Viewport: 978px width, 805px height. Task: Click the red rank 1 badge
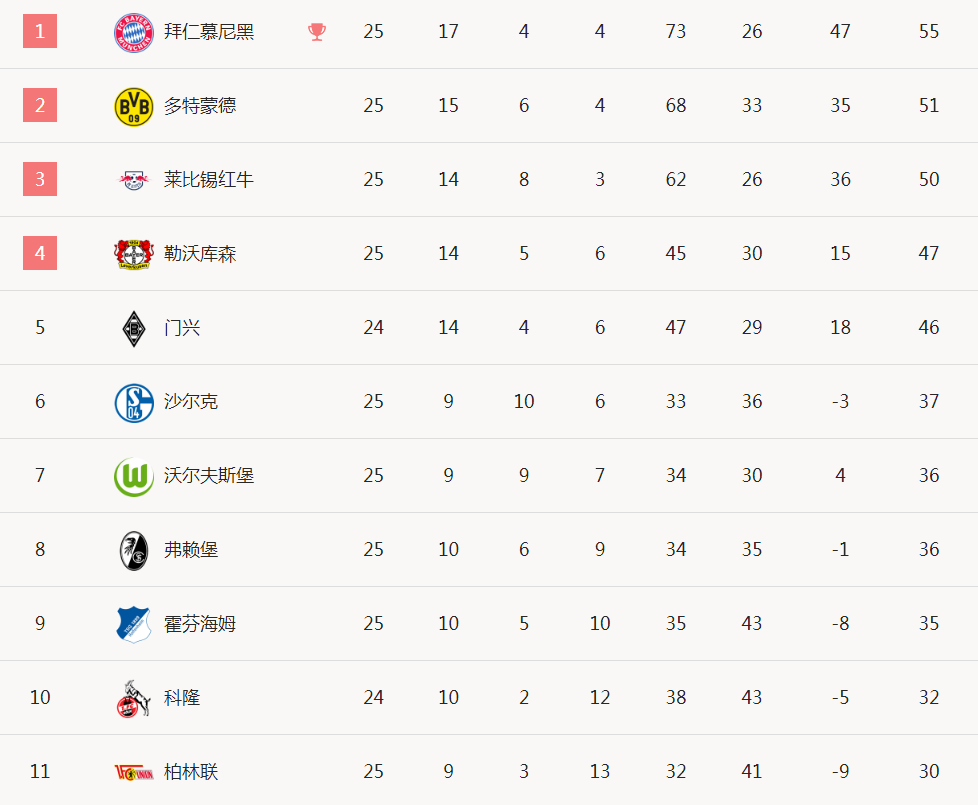pyautogui.click(x=40, y=31)
